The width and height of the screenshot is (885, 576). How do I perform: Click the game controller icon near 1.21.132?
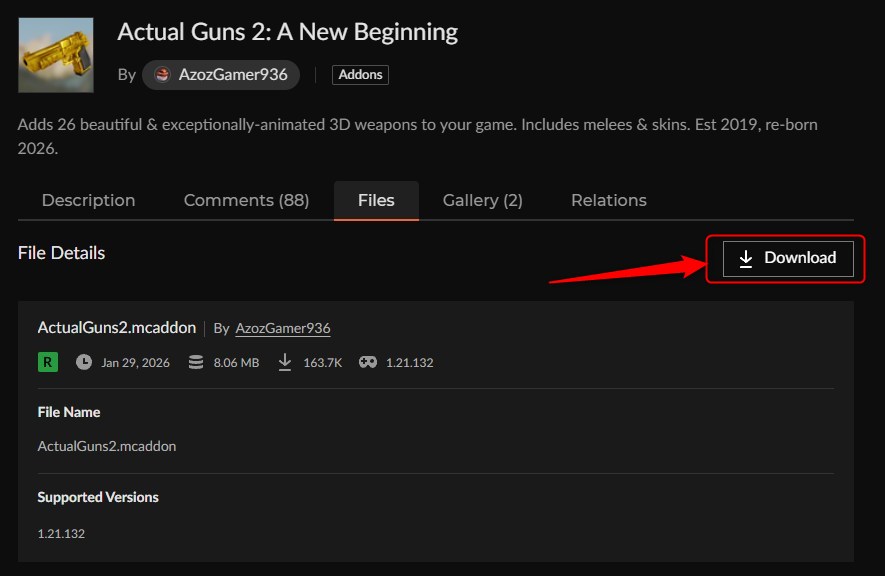[x=367, y=362]
